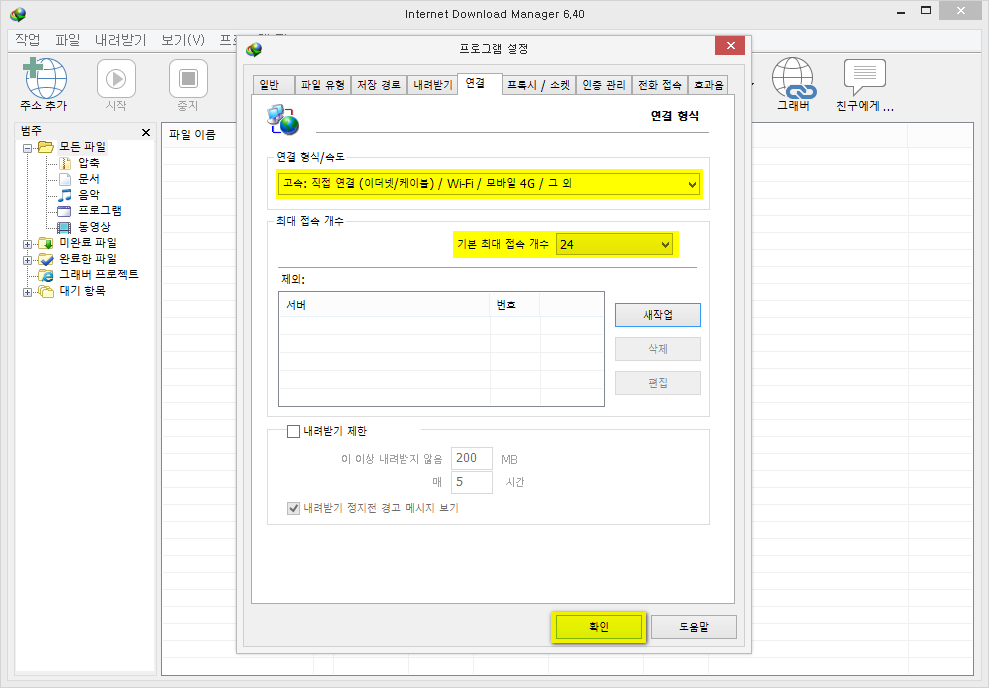Switch to the 인증 관리 tab
Viewport: 989px width, 688px height.
click(x=604, y=85)
